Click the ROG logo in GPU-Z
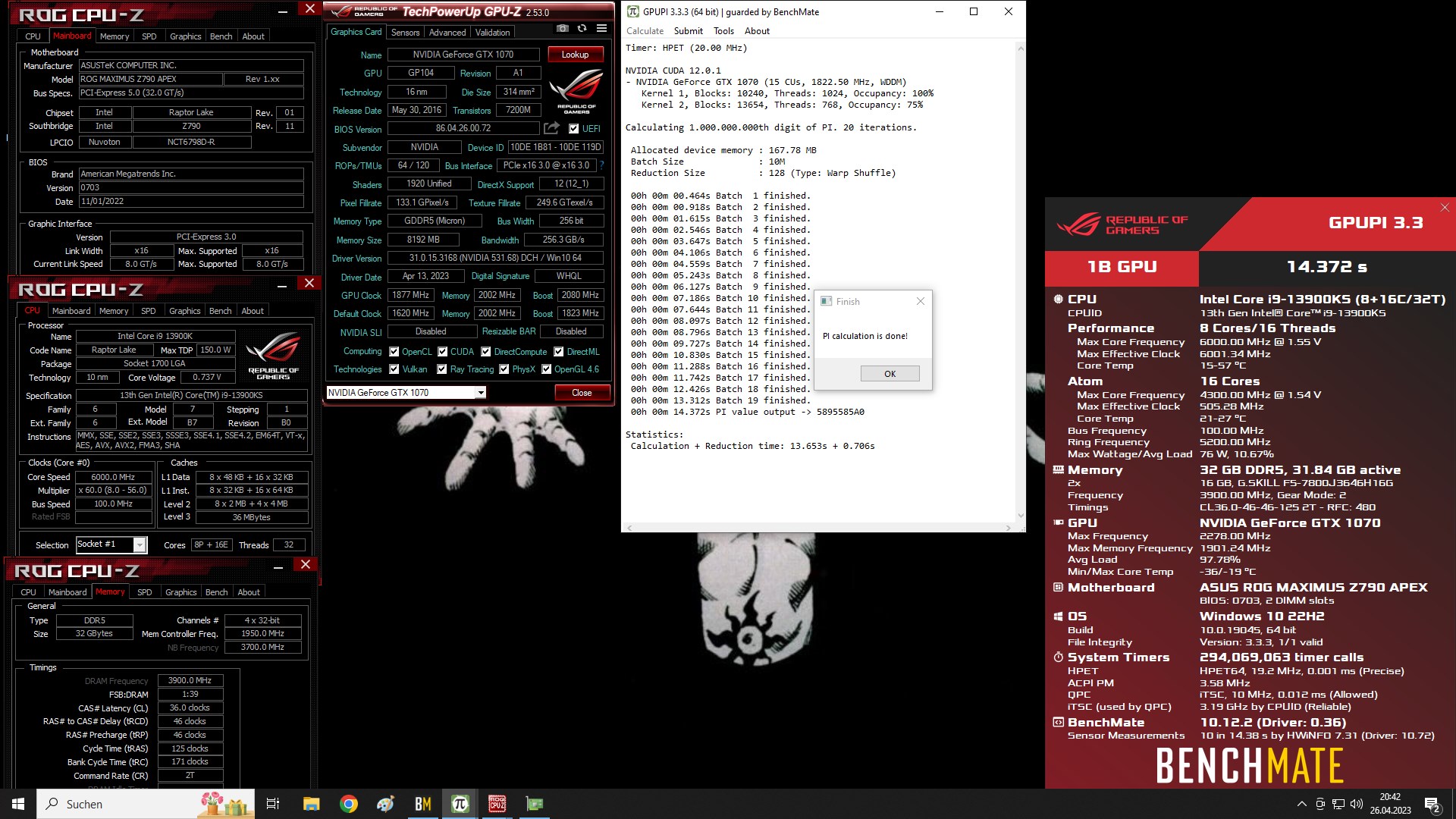The height and width of the screenshot is (819, 1456). click(576, 90)
